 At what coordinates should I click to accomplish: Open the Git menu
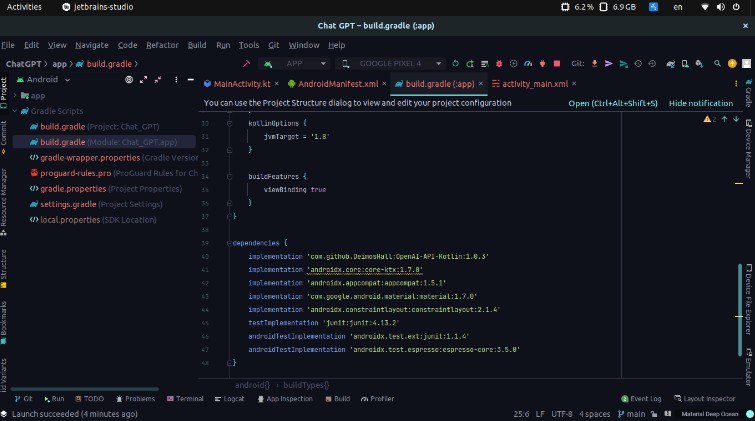pos(273,45)
